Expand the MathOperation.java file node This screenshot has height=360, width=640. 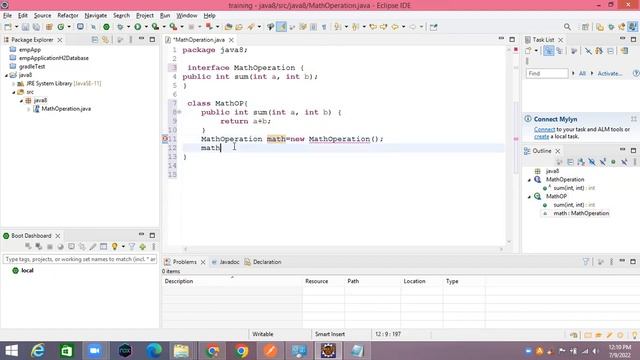coord(29,109)
